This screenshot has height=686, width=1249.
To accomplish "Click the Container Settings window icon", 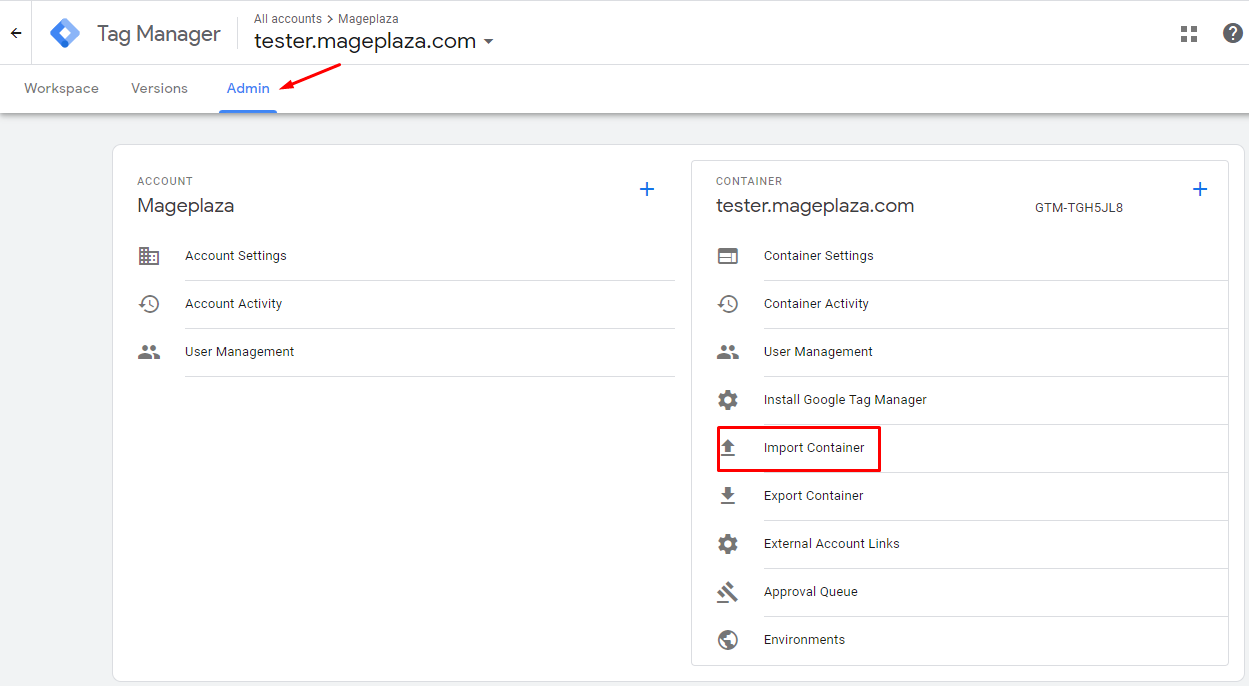I will (x=728, y=256).
